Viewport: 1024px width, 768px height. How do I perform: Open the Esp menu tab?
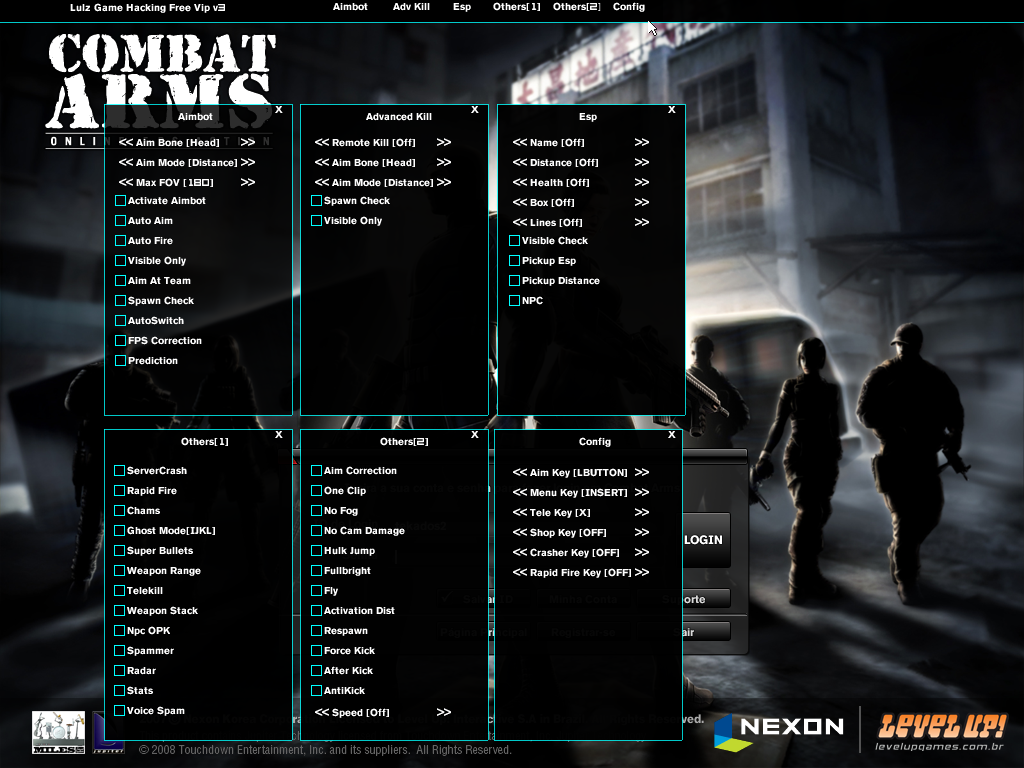tap(462, 7)
